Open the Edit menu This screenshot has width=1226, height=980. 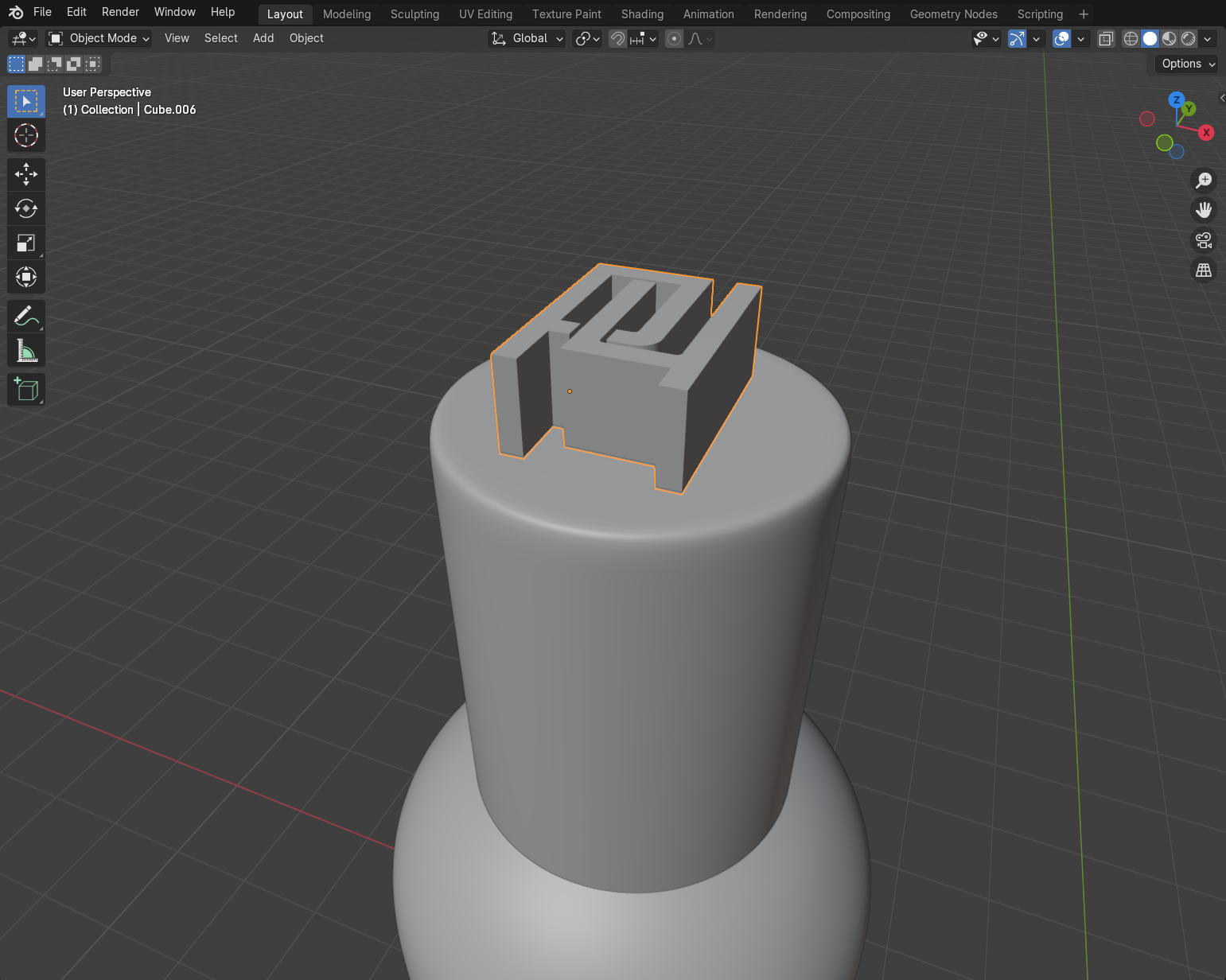pos(76,12)
